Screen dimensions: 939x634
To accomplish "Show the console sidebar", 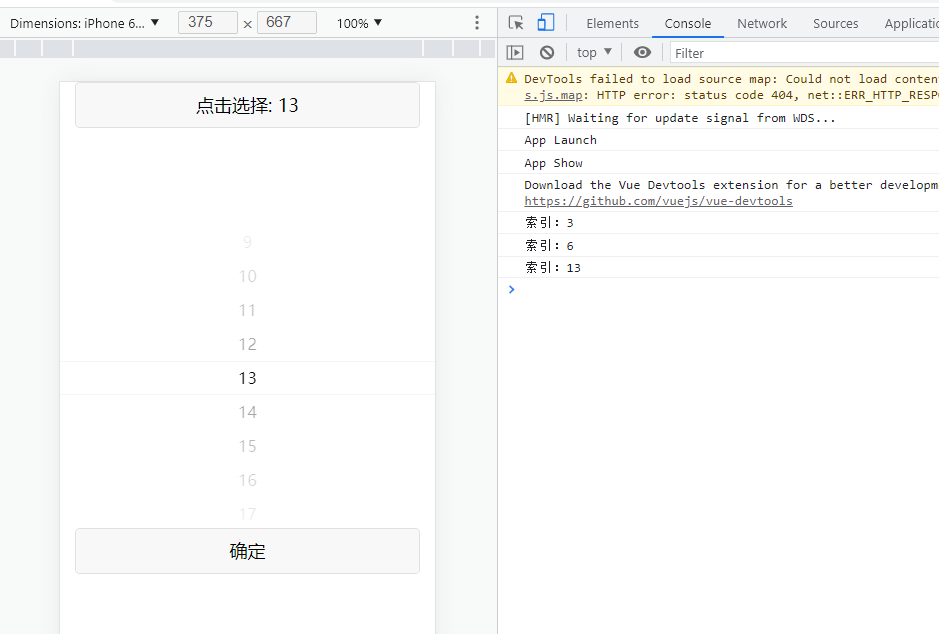I will click(515, 52).
